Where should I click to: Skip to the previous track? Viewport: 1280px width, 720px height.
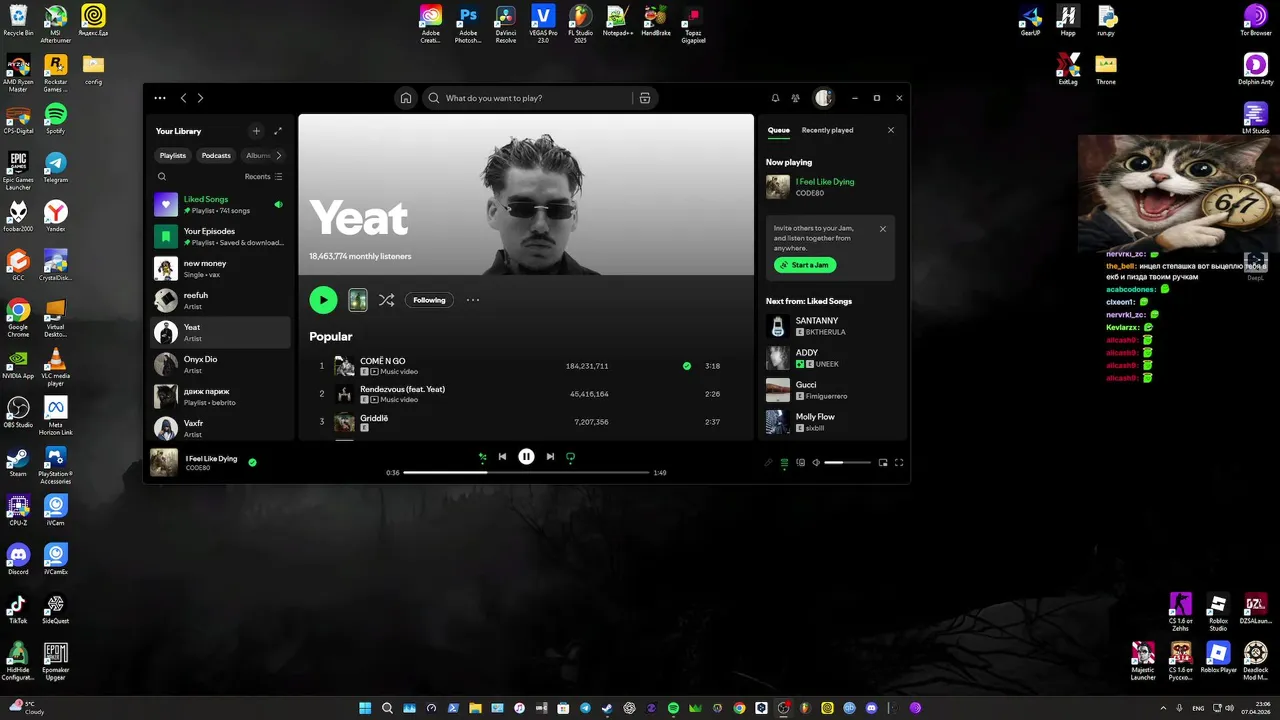pos(502,457)
